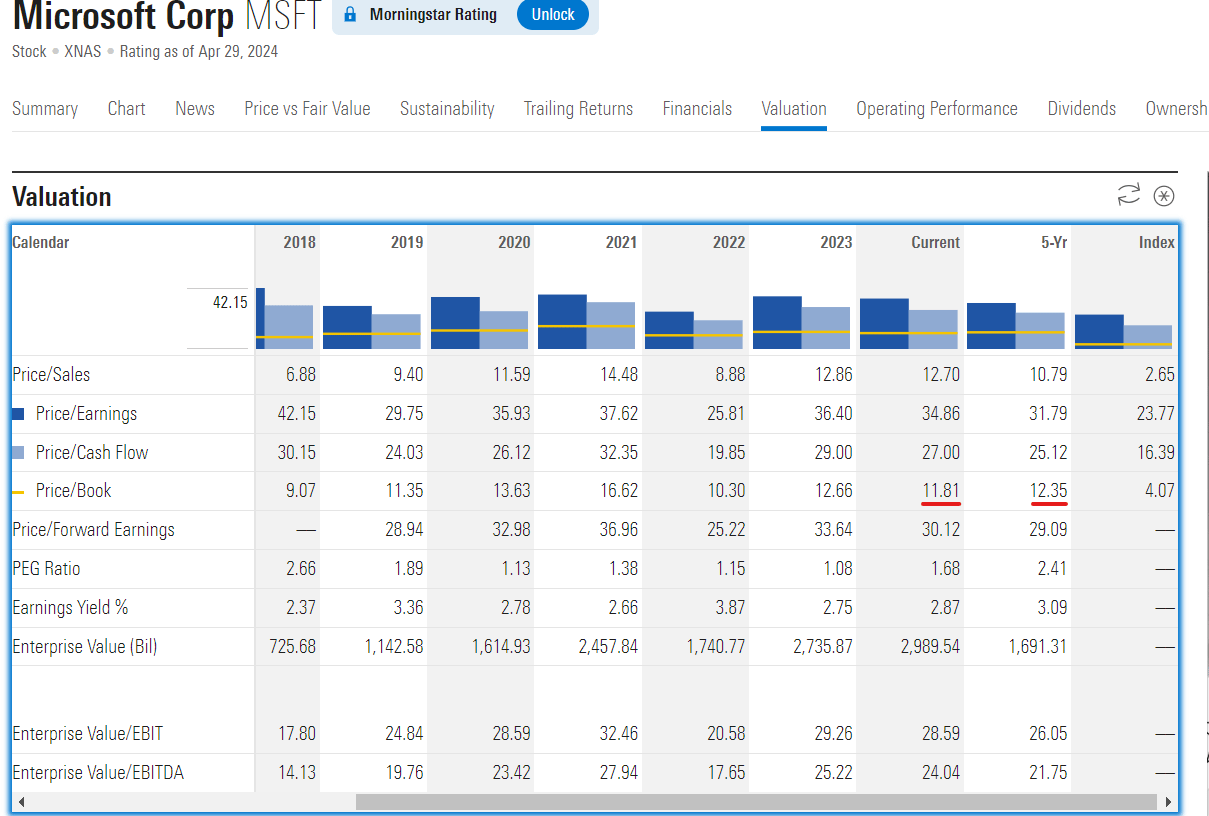This screenshot has width=1209, height=816.
Task: Click the 2023 Price/Earnings value 36.40
Action: 834,414
